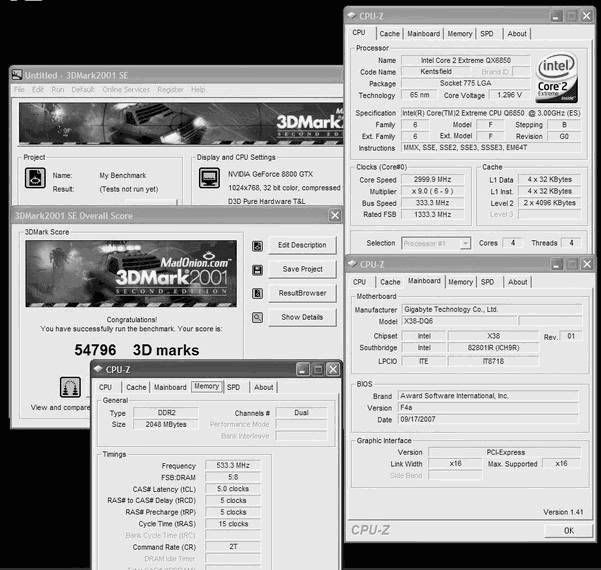Click the Save Project floppy disk icon
This screenshot has width=601, height=570.
coord(257,270)
